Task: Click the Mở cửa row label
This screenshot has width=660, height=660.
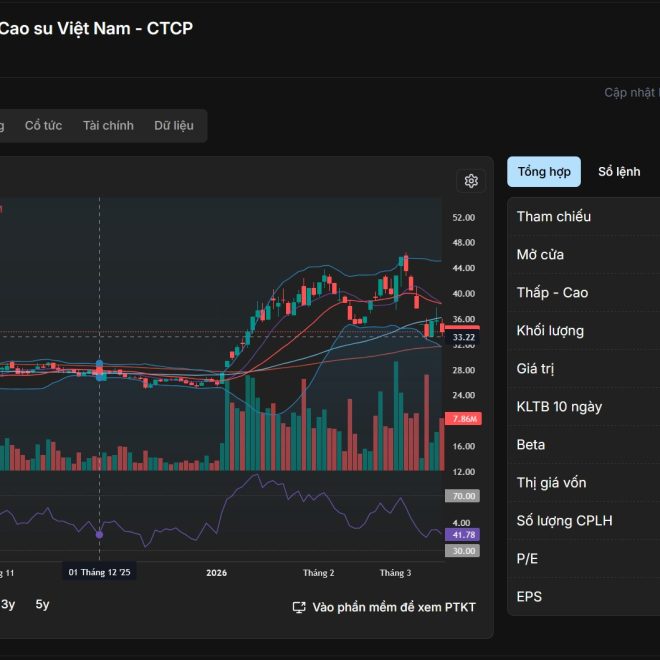Action: [x=540, y=254]
